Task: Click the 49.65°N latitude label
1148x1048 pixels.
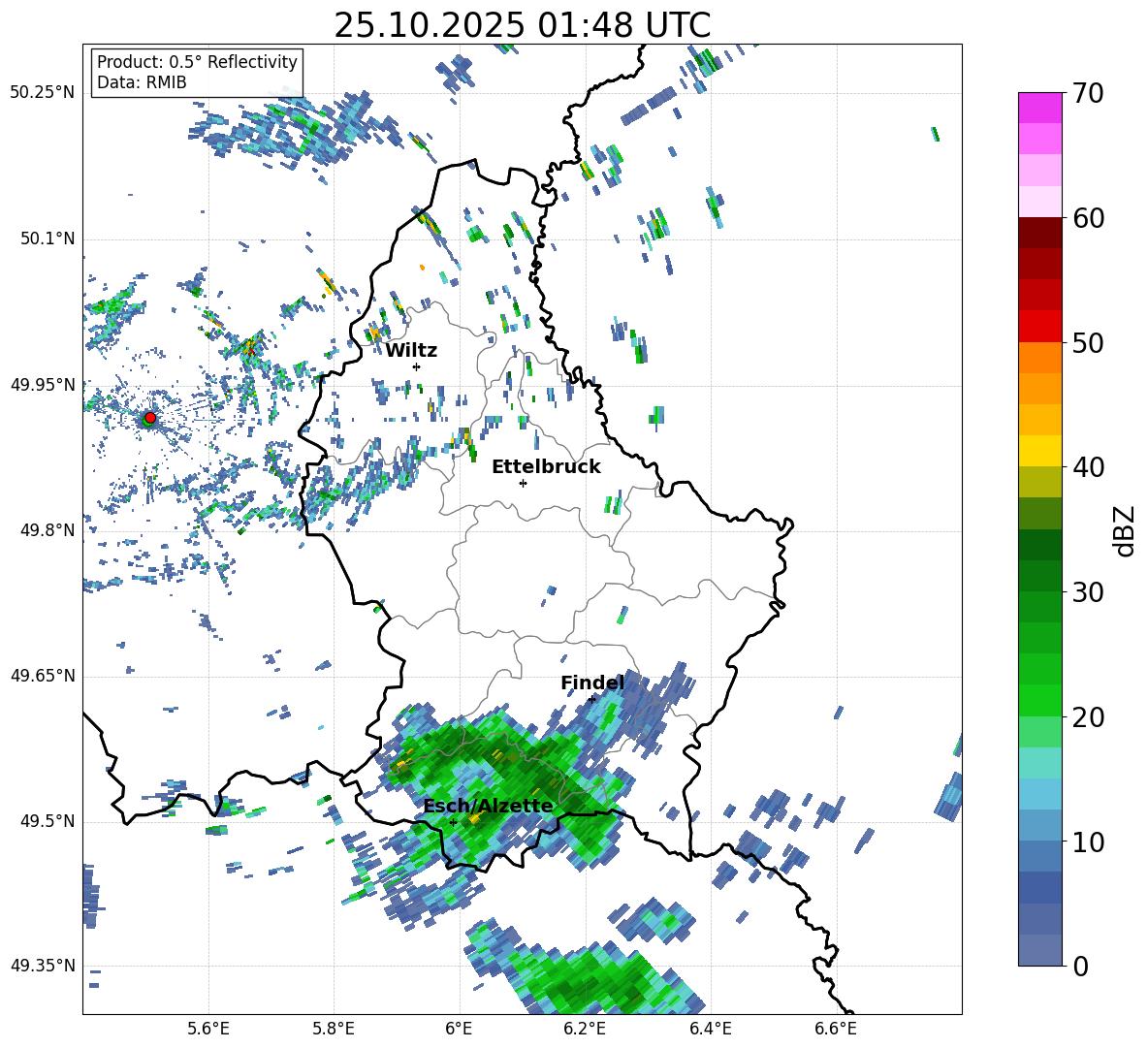Action: [x=43, y=676]
